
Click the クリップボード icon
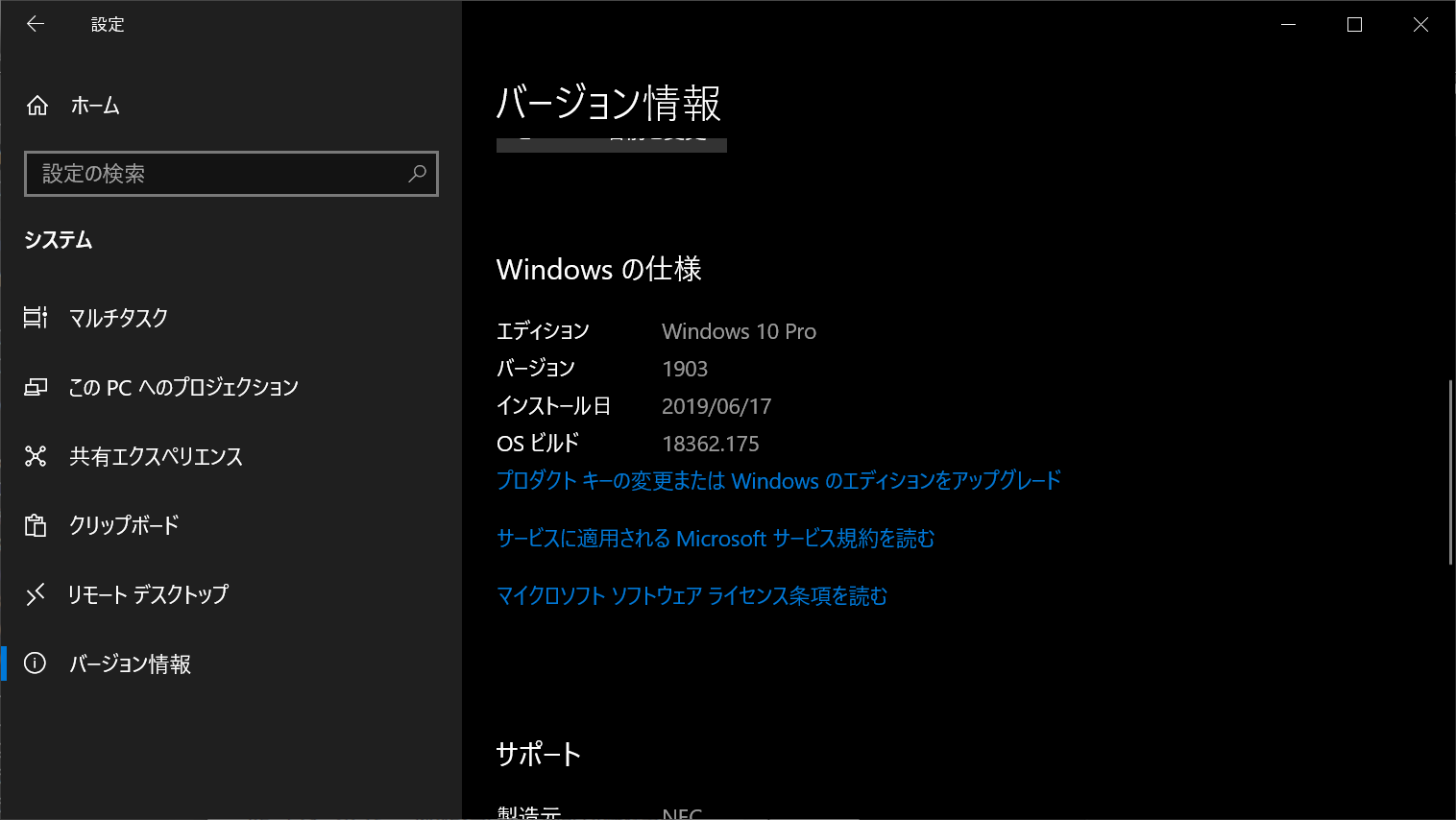point(36,525)
